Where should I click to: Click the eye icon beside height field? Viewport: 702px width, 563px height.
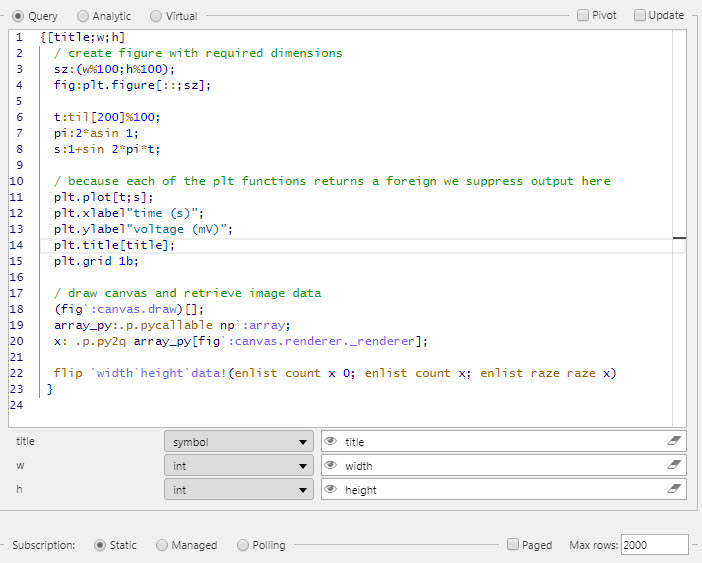(x=331, y=490)
